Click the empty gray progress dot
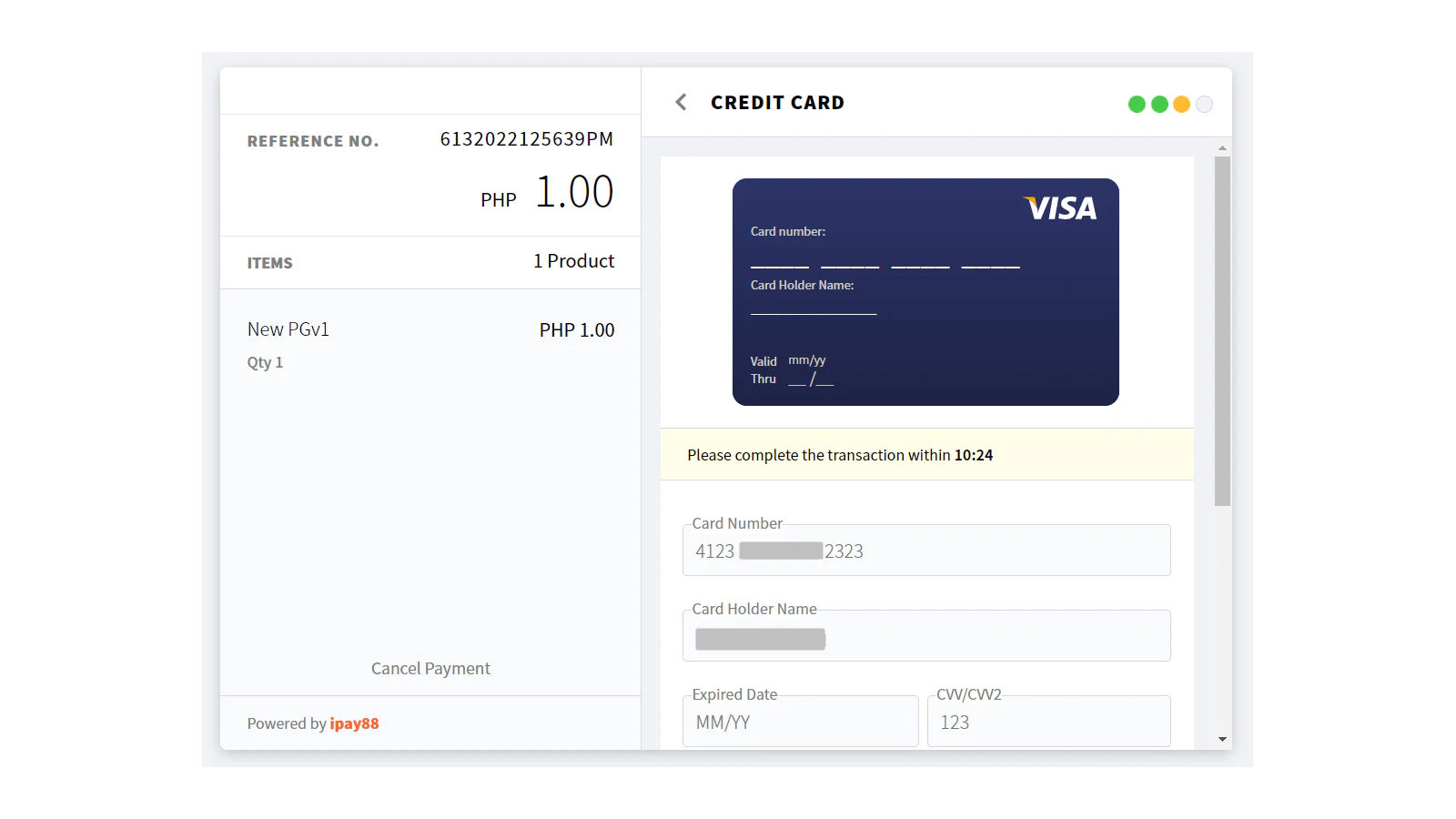1456x819 pixels. (1204, 104)
